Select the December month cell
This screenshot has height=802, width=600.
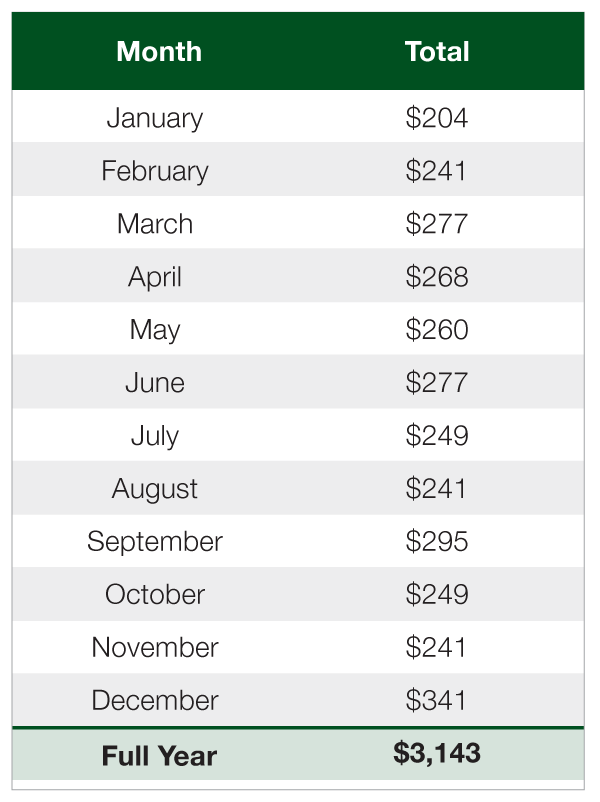pyautogui.click(x=155, y=701)
